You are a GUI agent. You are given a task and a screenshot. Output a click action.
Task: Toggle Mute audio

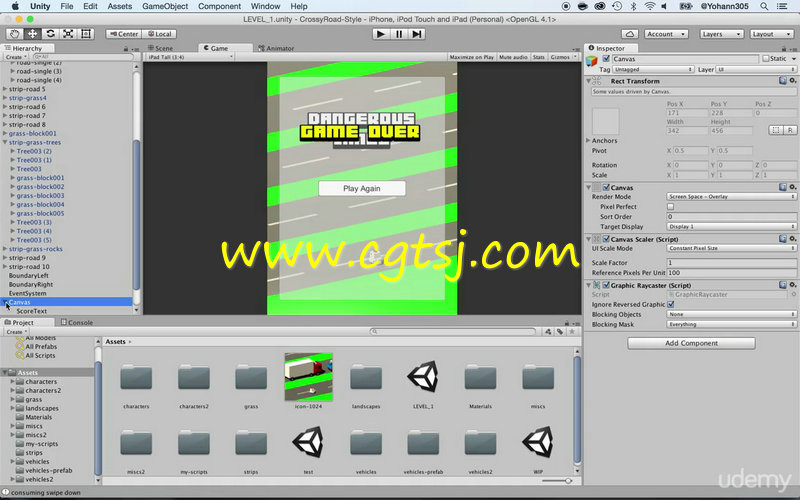pyautogui.click(x=513, y=57)
